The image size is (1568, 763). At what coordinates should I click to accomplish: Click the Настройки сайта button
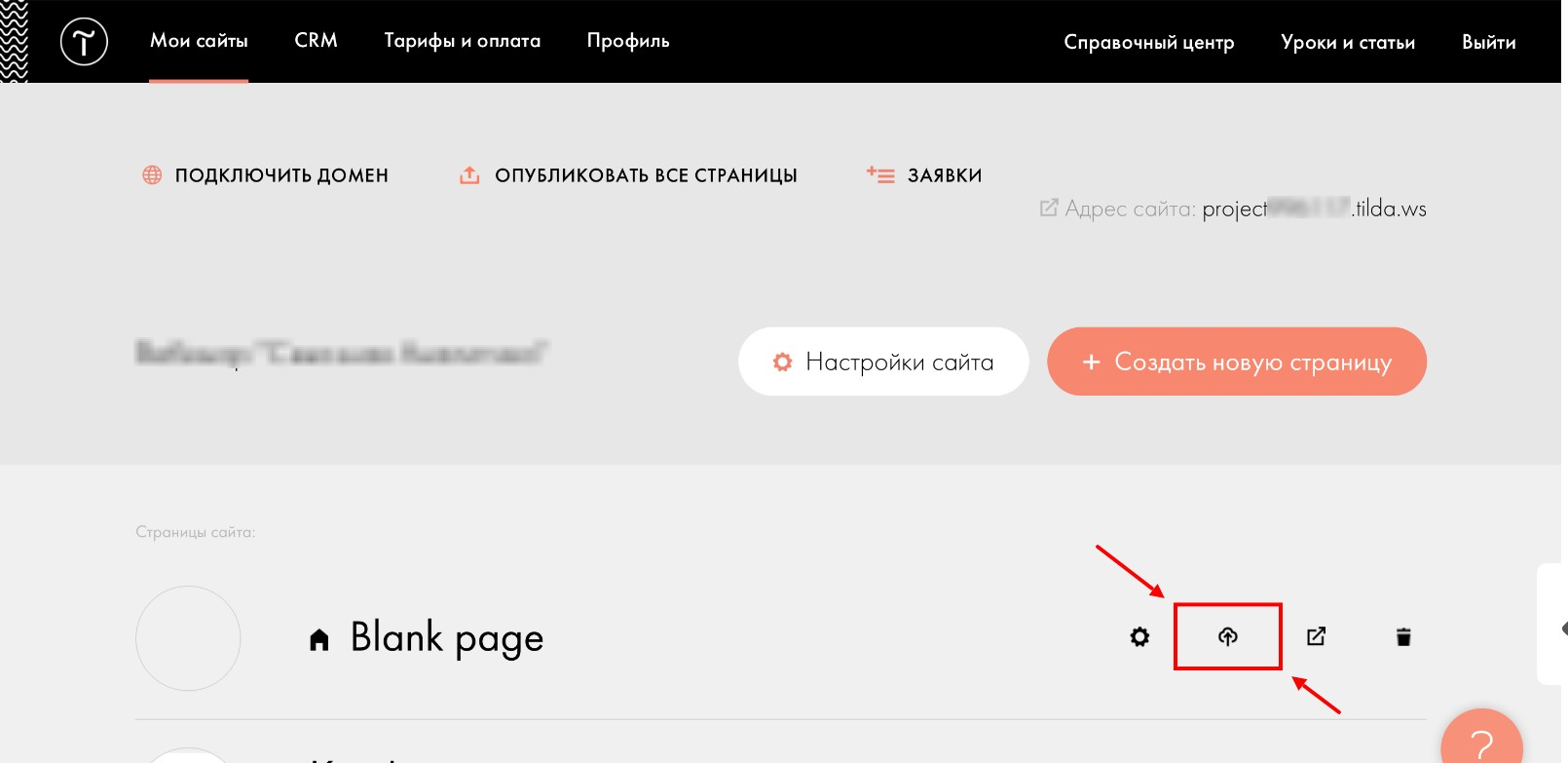883,362
